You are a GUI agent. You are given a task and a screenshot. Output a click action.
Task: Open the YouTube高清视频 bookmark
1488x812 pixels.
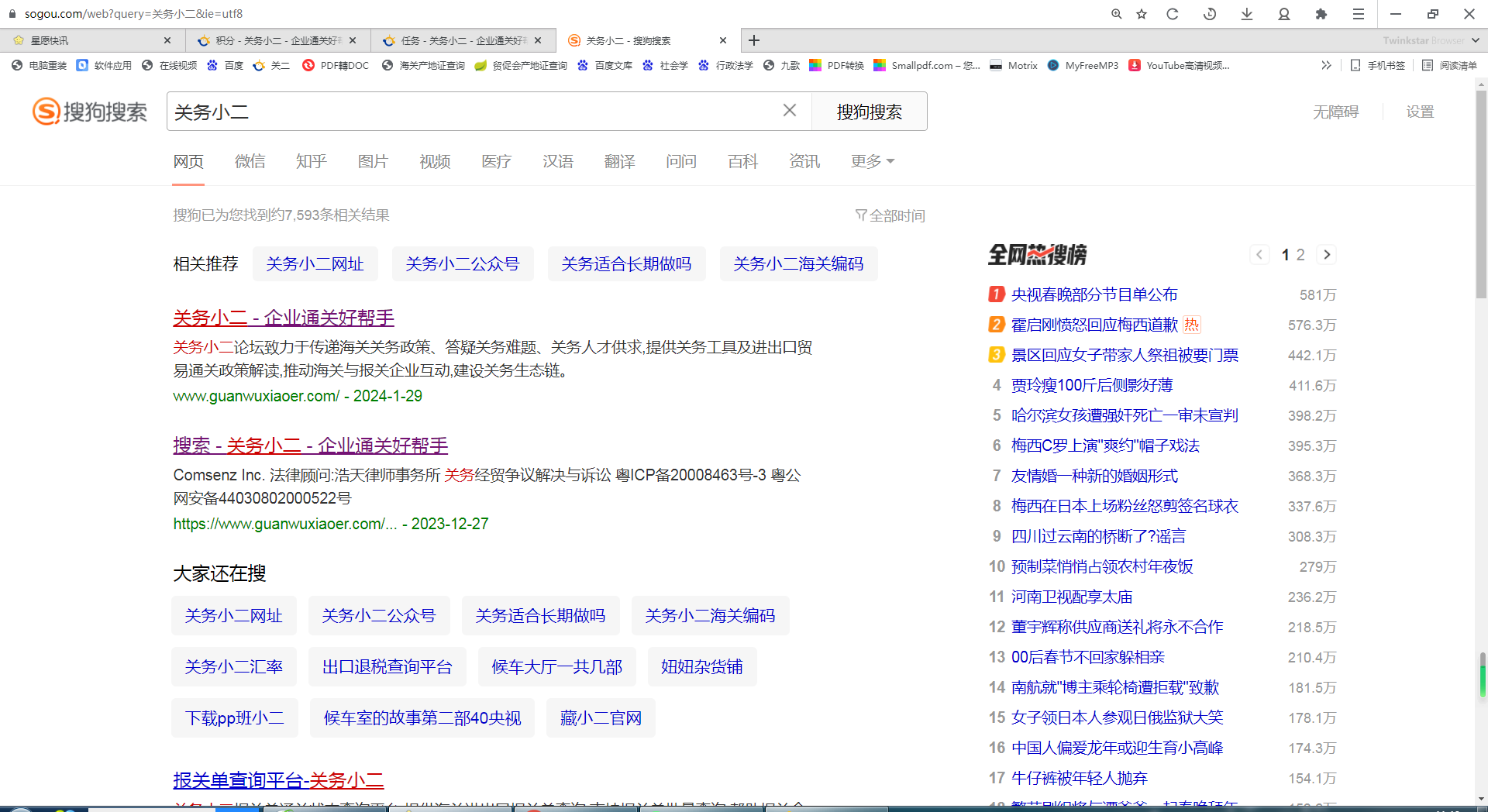[1179, 66]
